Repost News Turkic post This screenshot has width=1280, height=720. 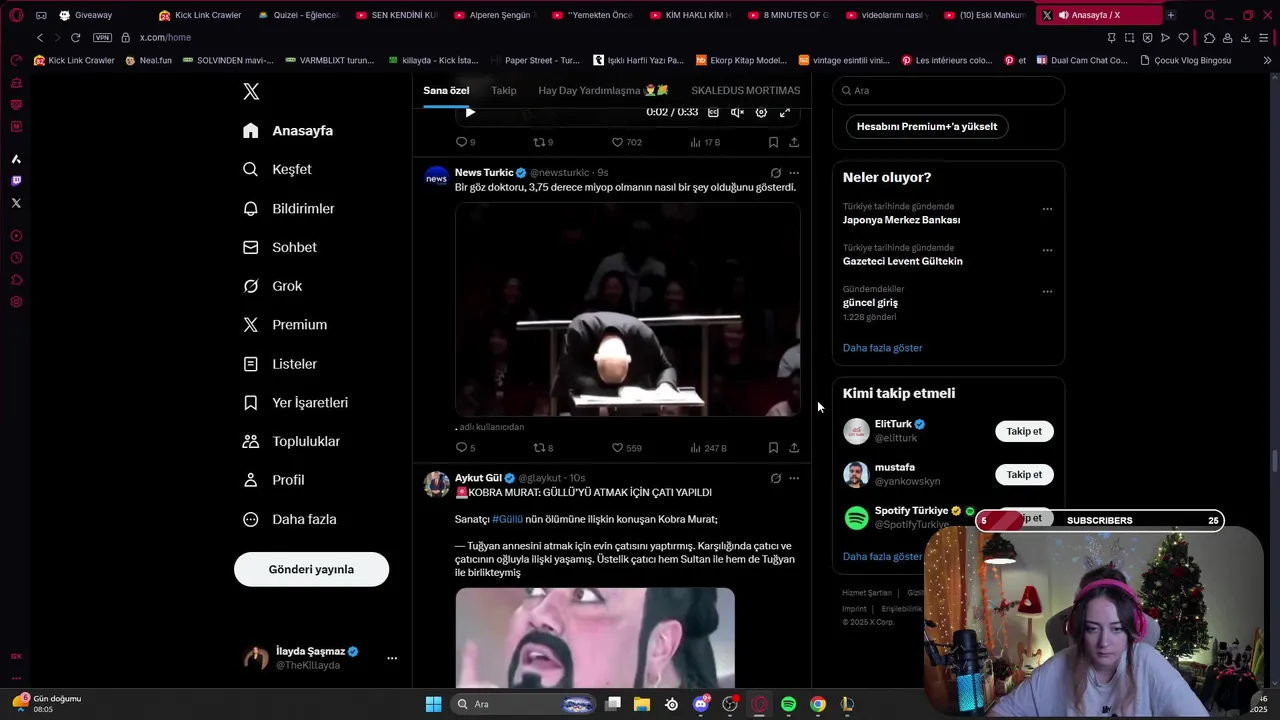click(x=543, y=448)
